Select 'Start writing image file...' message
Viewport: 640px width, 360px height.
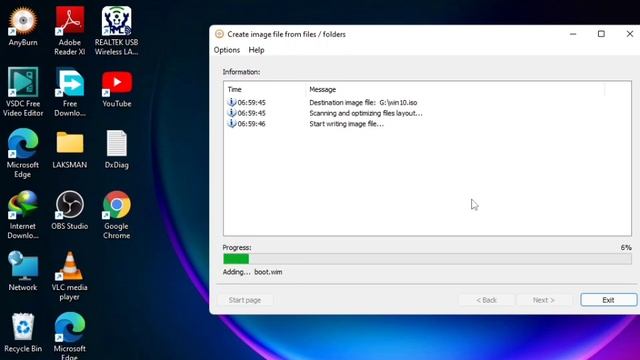point(347,124)
